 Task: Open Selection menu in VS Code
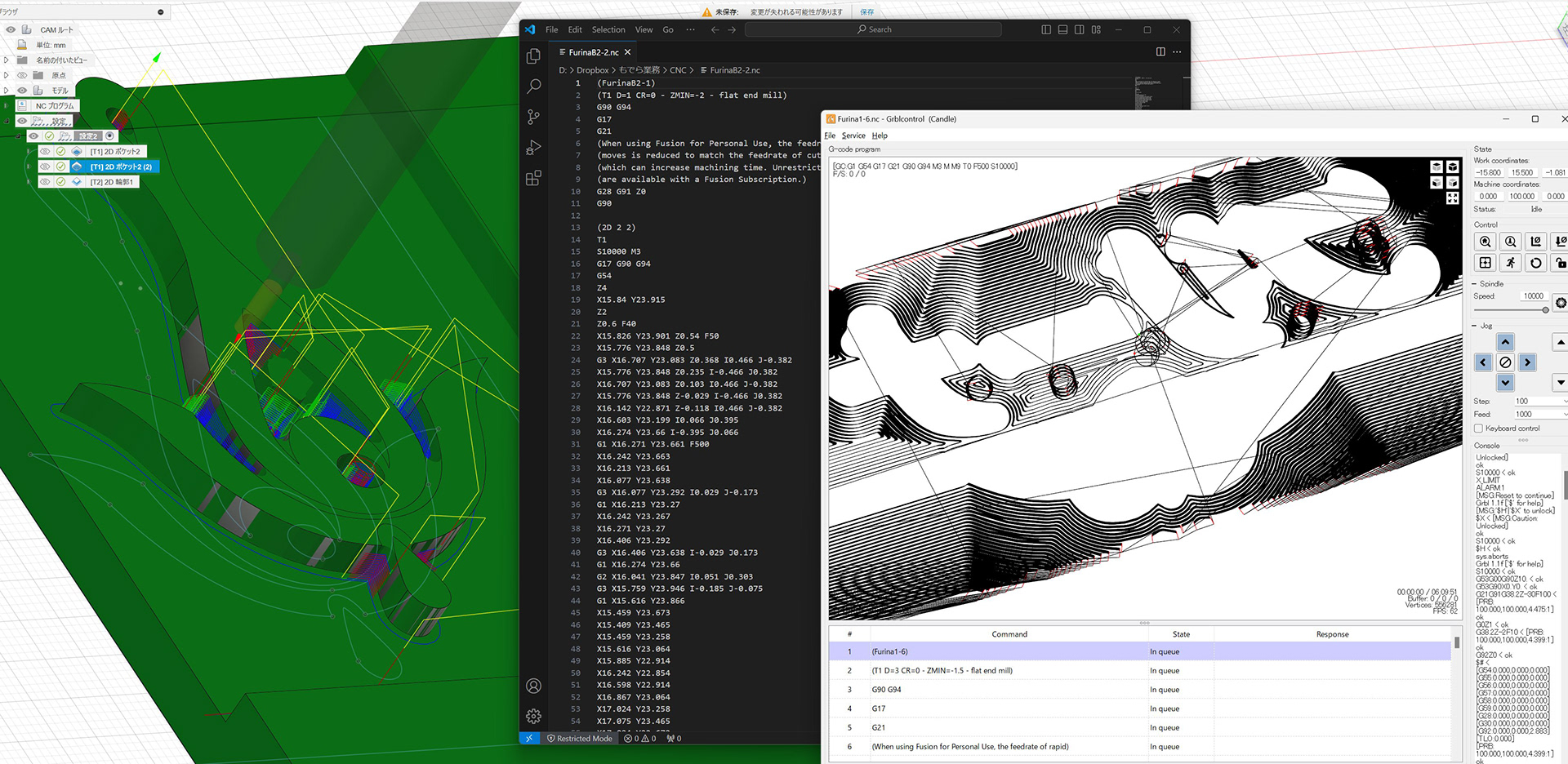pos(608,29)
